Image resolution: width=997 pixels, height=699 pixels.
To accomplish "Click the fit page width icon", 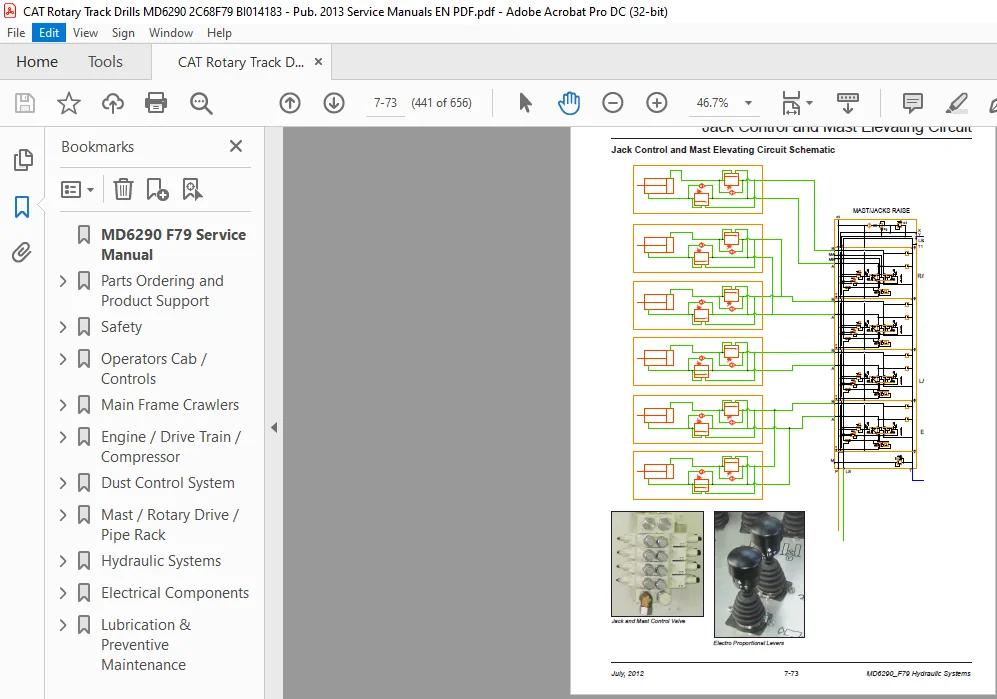I will tap(791, 103).
